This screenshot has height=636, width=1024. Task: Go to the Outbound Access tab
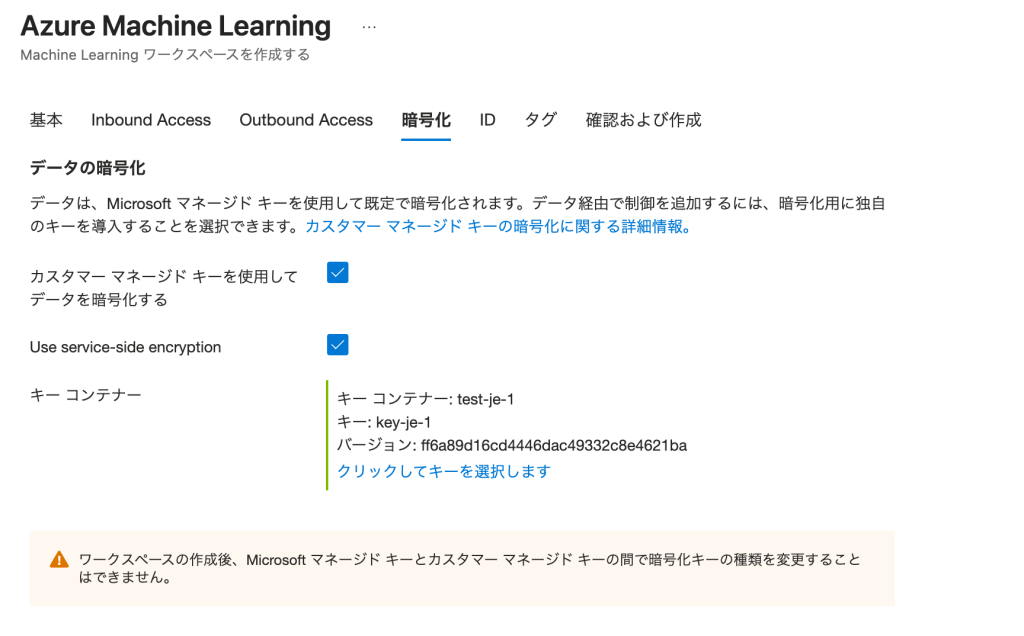306,120
